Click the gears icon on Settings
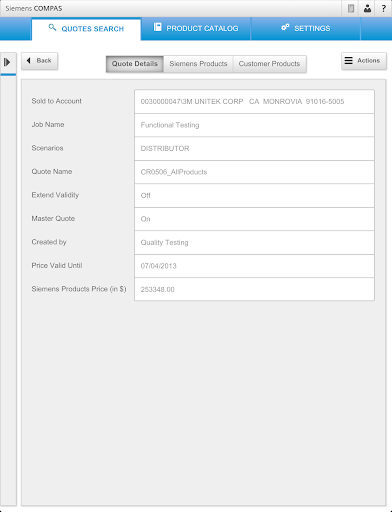This screenshot has width=392, height=512. pos(285,27)
